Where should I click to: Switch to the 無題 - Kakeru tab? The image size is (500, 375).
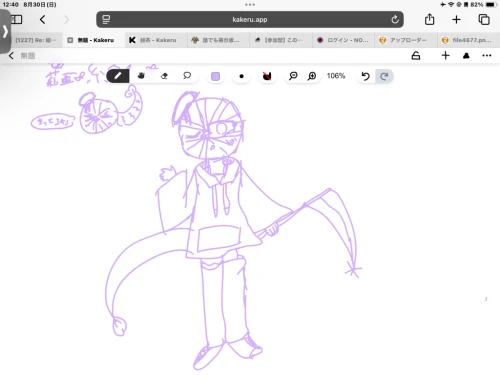[x=94, y=40]
